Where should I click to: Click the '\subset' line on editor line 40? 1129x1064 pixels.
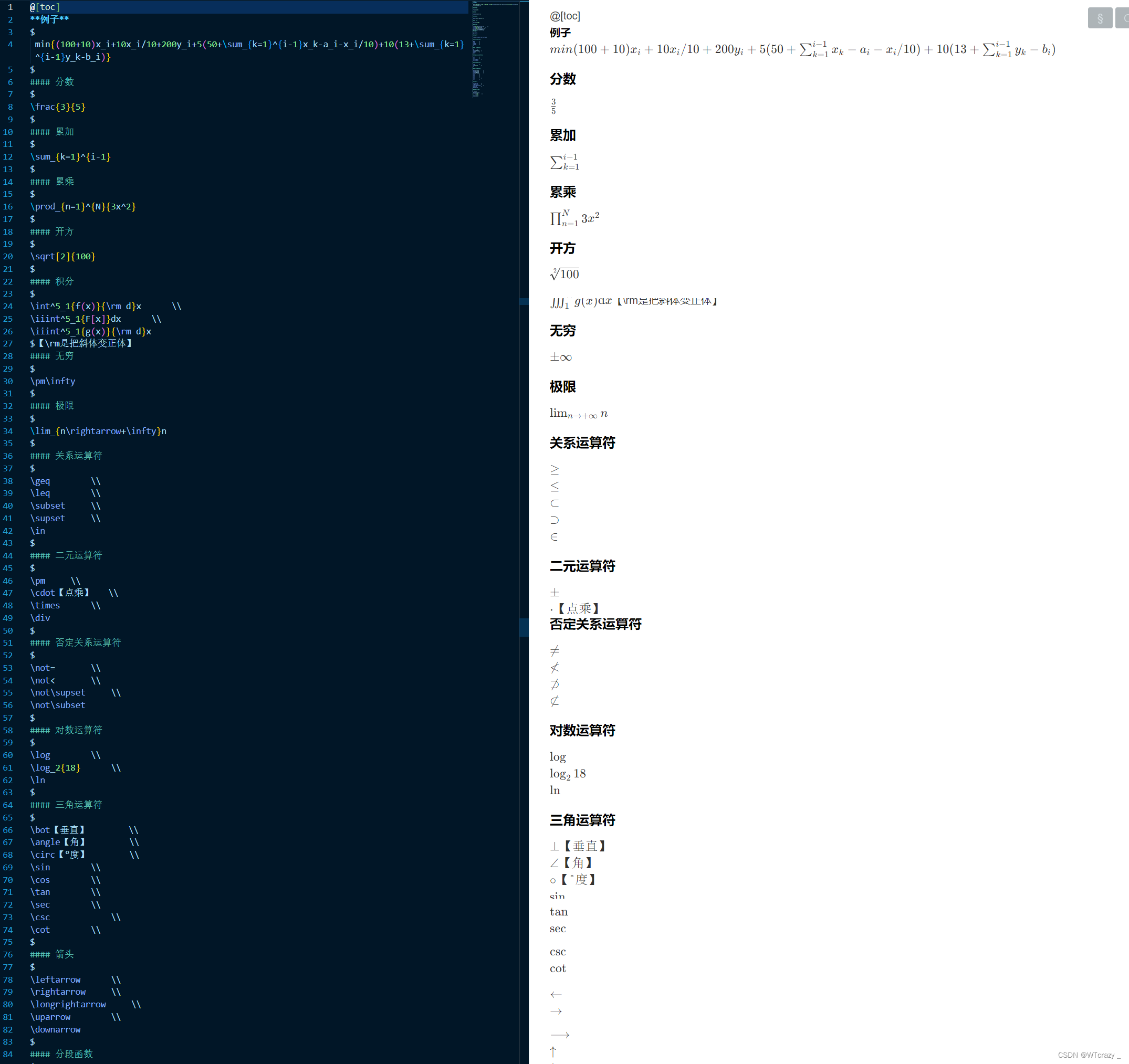[x=48, y=506]
